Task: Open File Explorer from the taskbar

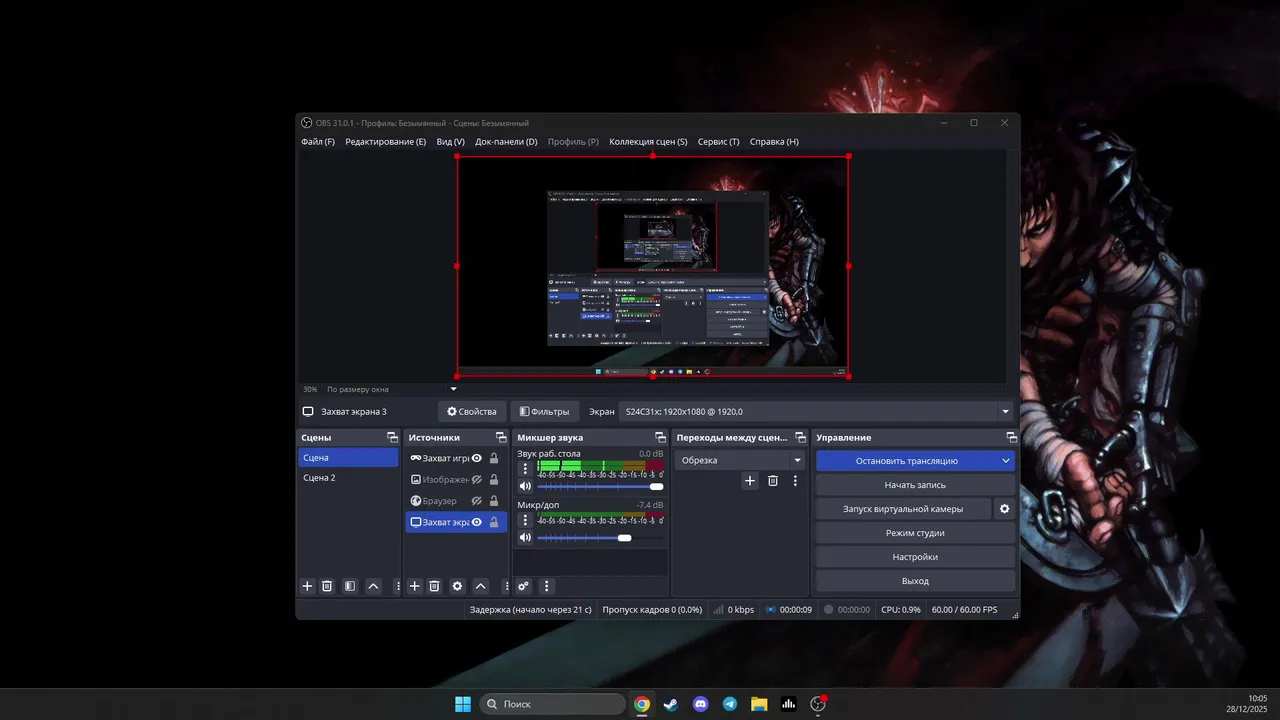Action: tap(759, 704)
